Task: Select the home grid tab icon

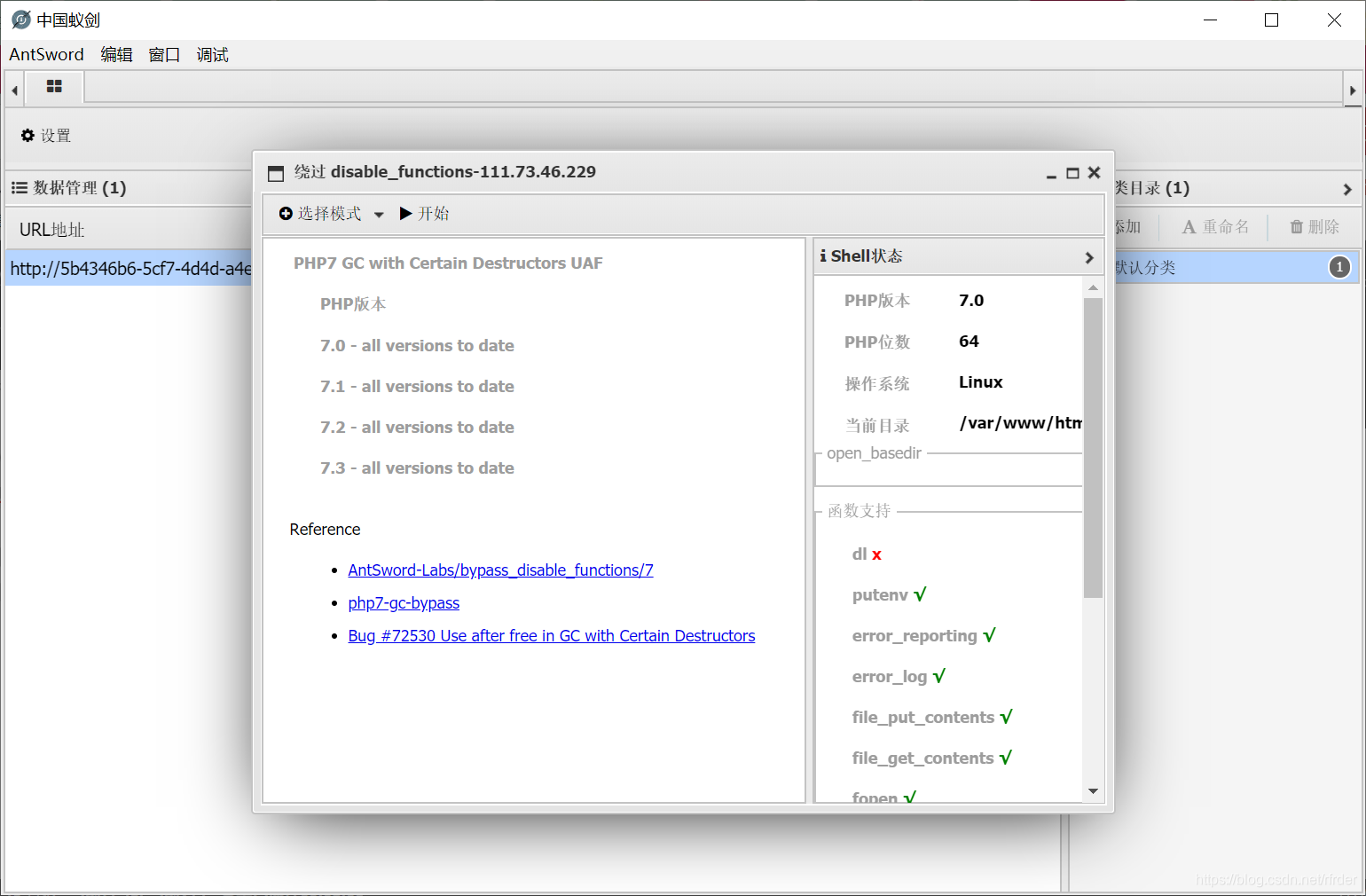Action: pyautogui.click(x=54, y=87)
